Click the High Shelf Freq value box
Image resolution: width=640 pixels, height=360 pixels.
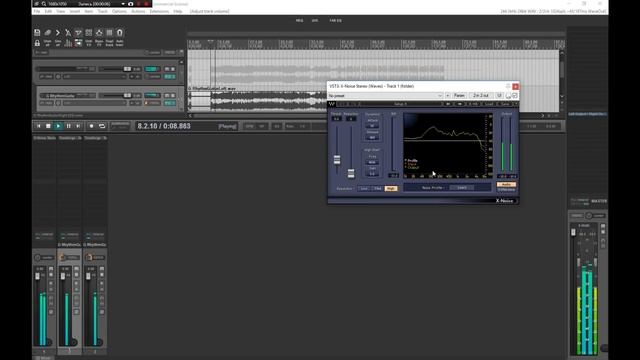(372, 162)
